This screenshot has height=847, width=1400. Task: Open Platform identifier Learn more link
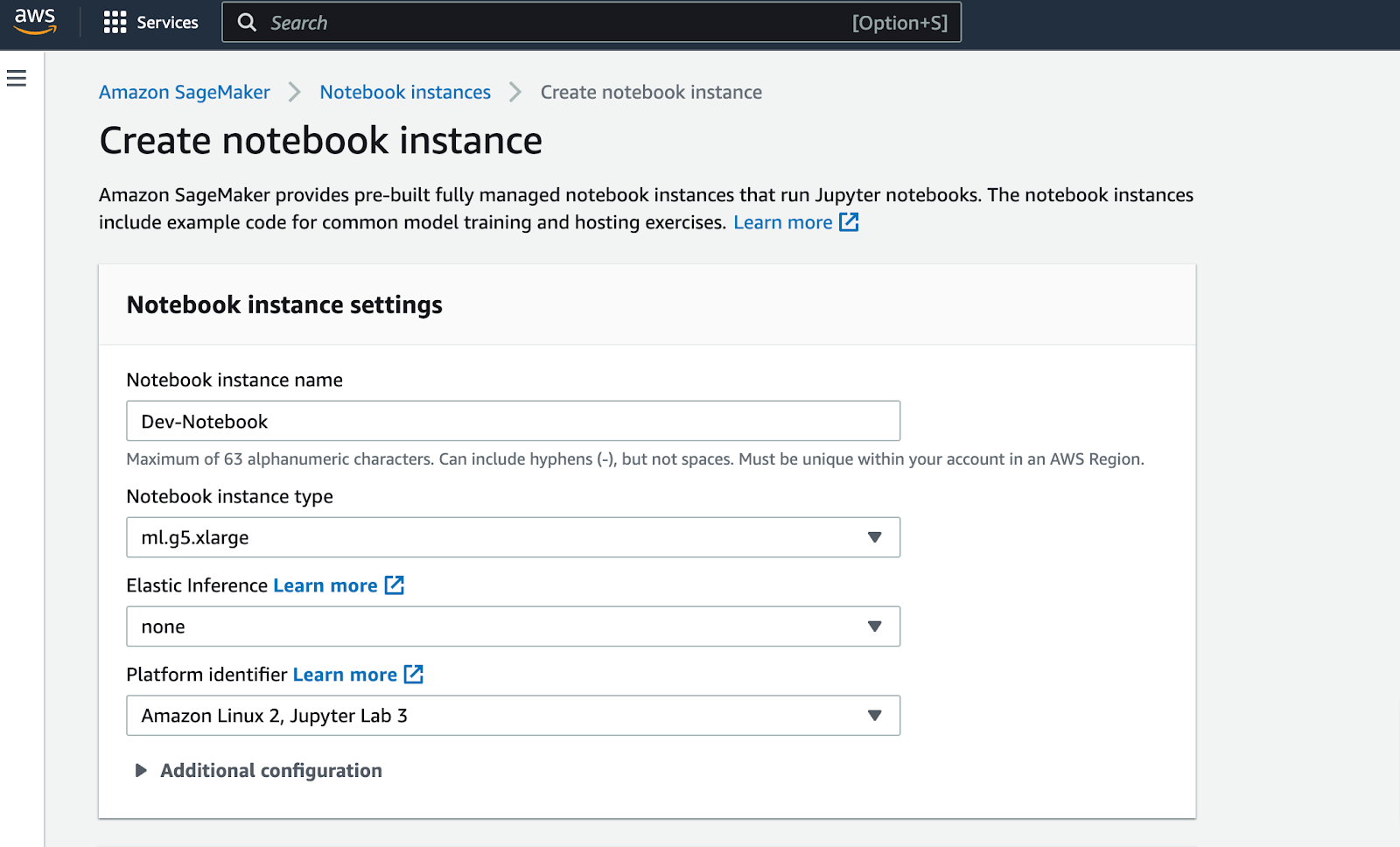[345, 675]
